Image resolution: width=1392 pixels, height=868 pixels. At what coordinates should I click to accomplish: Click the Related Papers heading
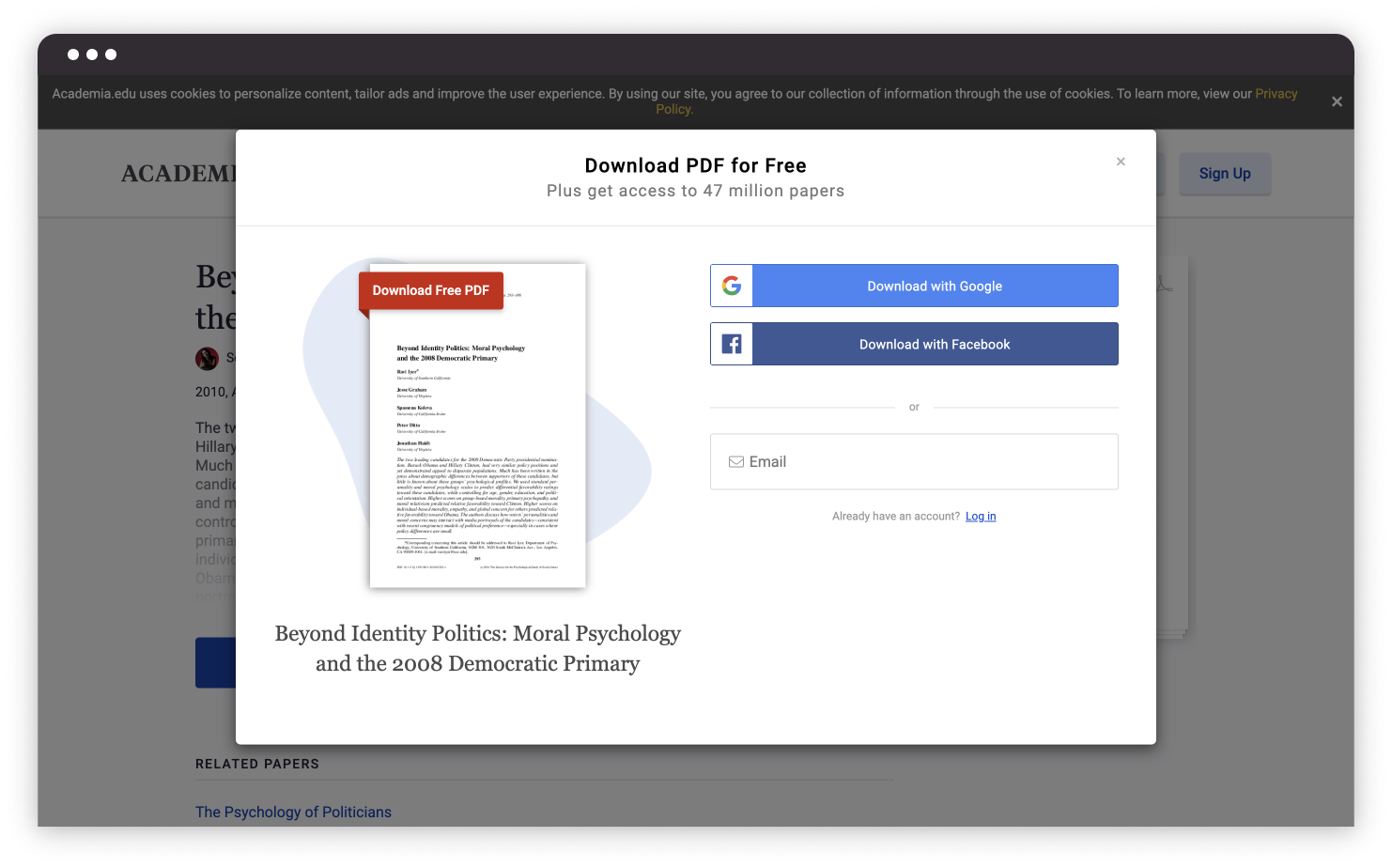(x=257, y=764)
